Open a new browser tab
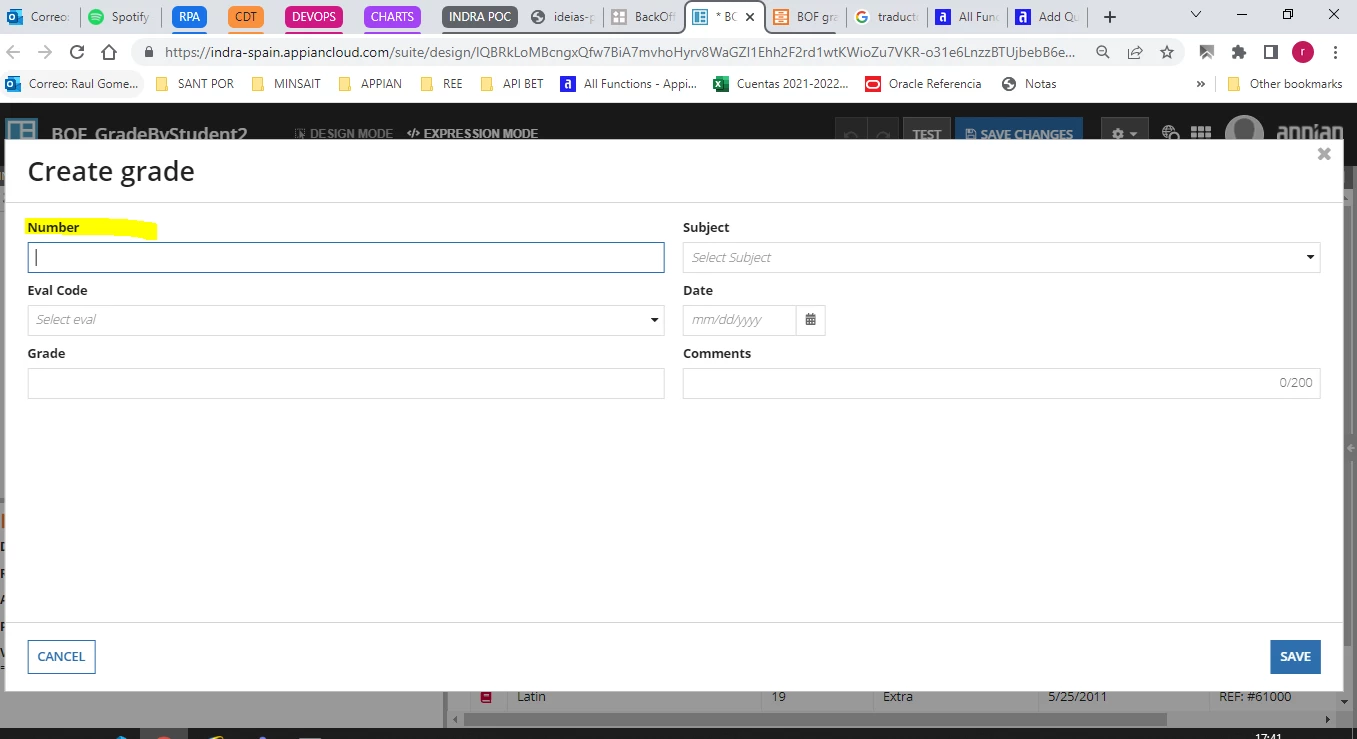Viewport: 1357px width, 739px height. [x=1109, y=17]
